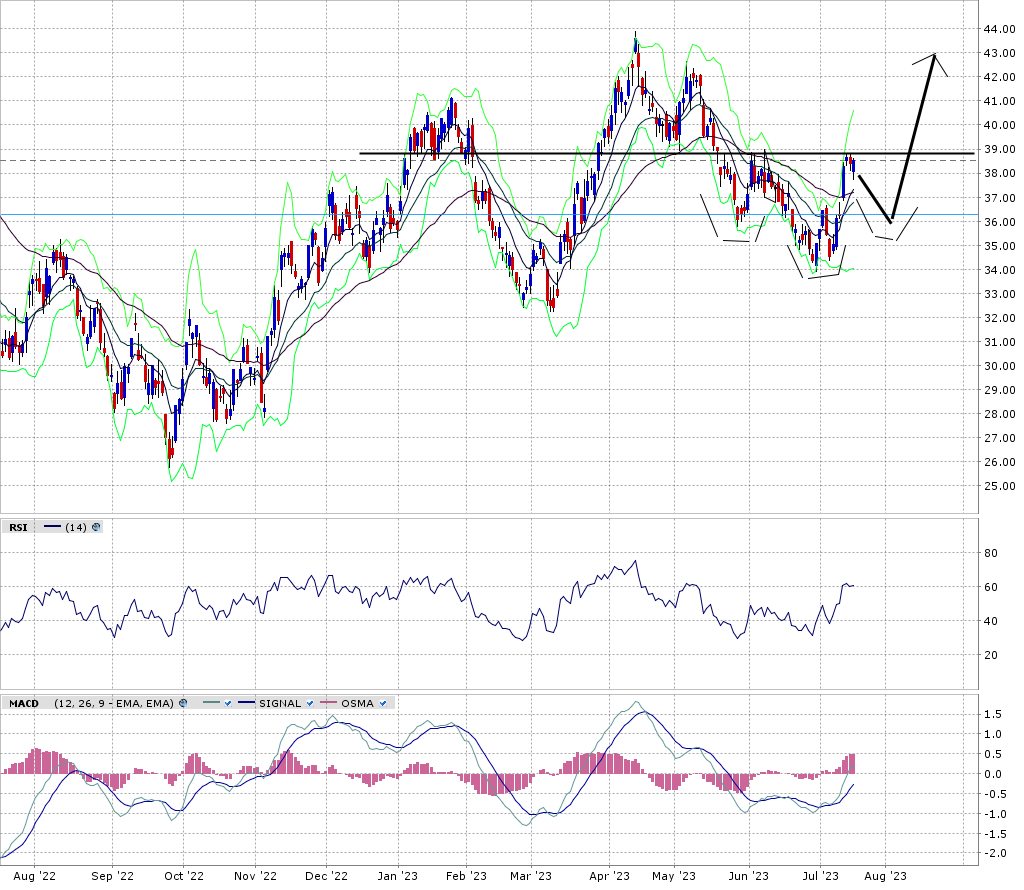The image size is (1024, 890).
Task: Click the black resistance line near 39.00
Action: (600, 153)
